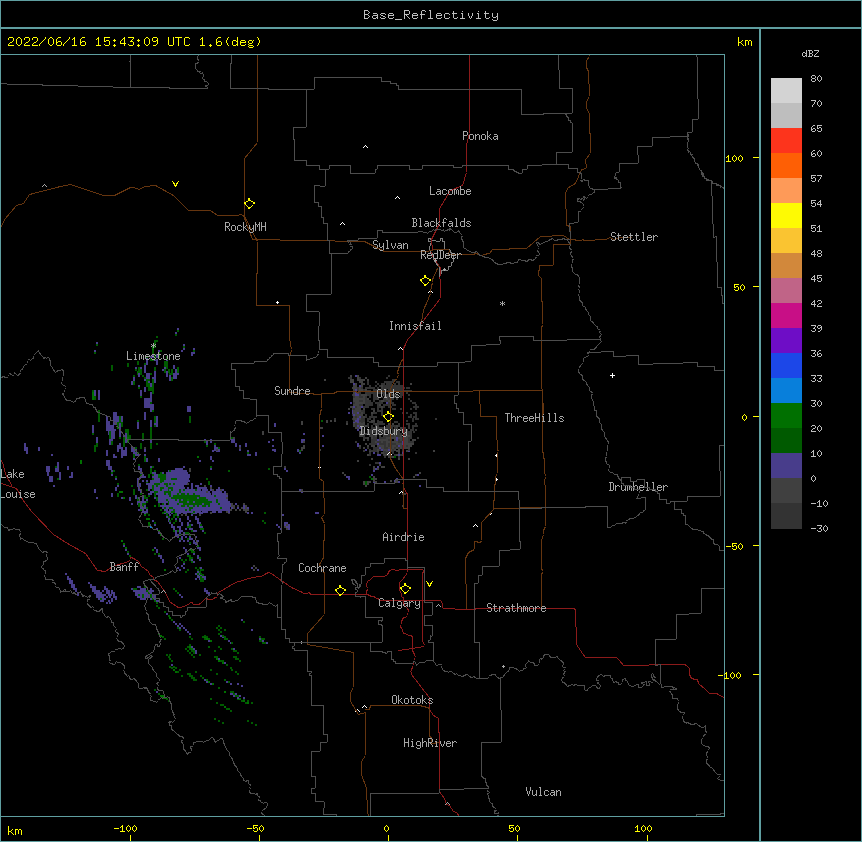
Task: Click the Sundre town label
Action: coord(292,391)
